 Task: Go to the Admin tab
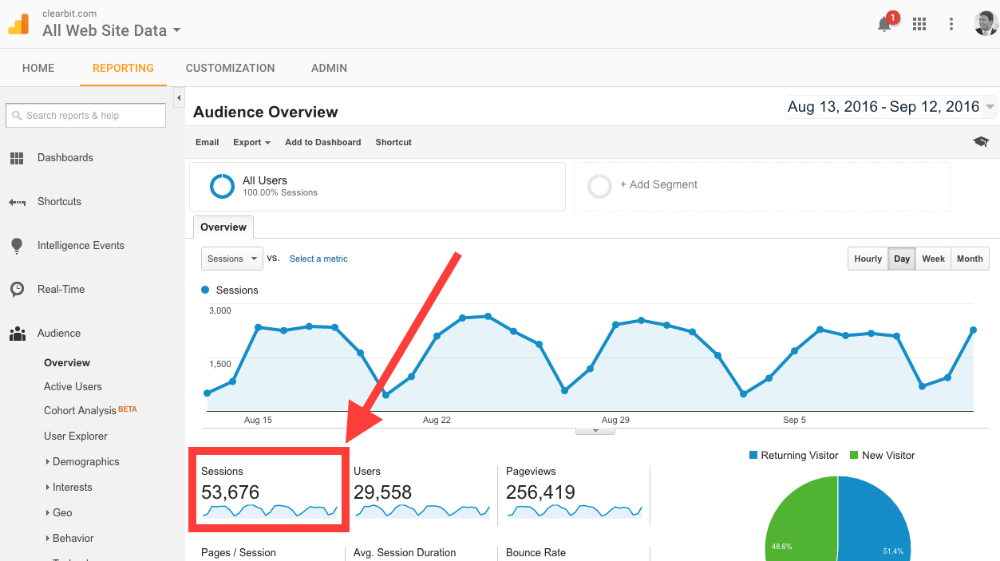[329, 68]
